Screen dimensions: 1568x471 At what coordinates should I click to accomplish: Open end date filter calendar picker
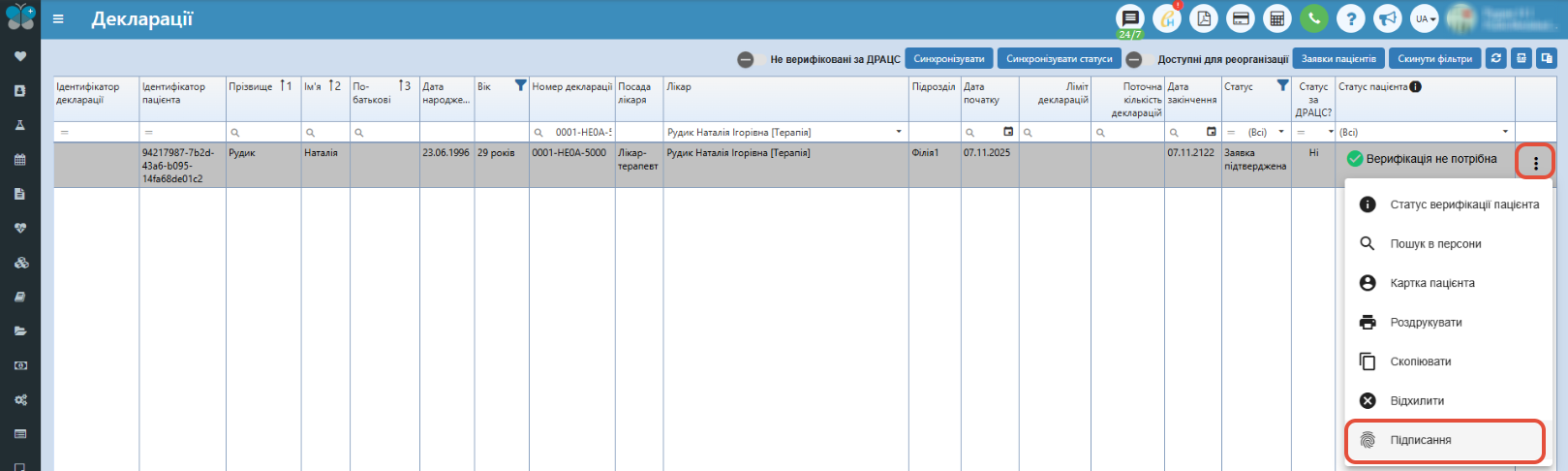[x=1212, y=132]
